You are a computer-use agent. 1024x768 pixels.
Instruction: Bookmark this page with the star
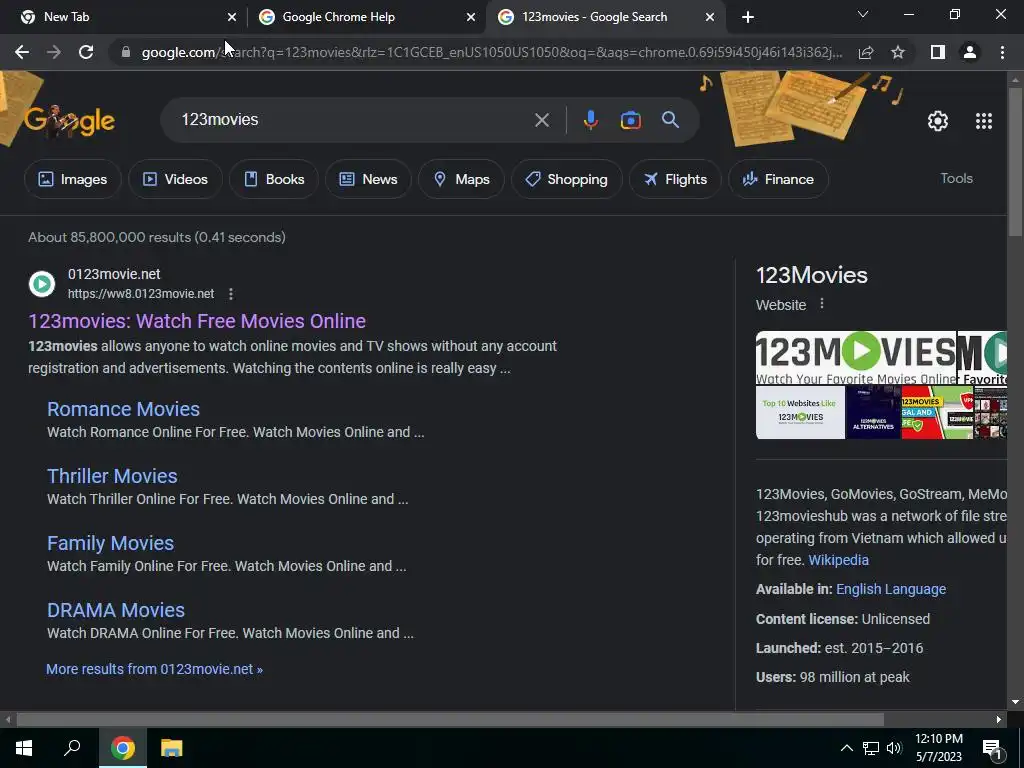pos(898,52)
